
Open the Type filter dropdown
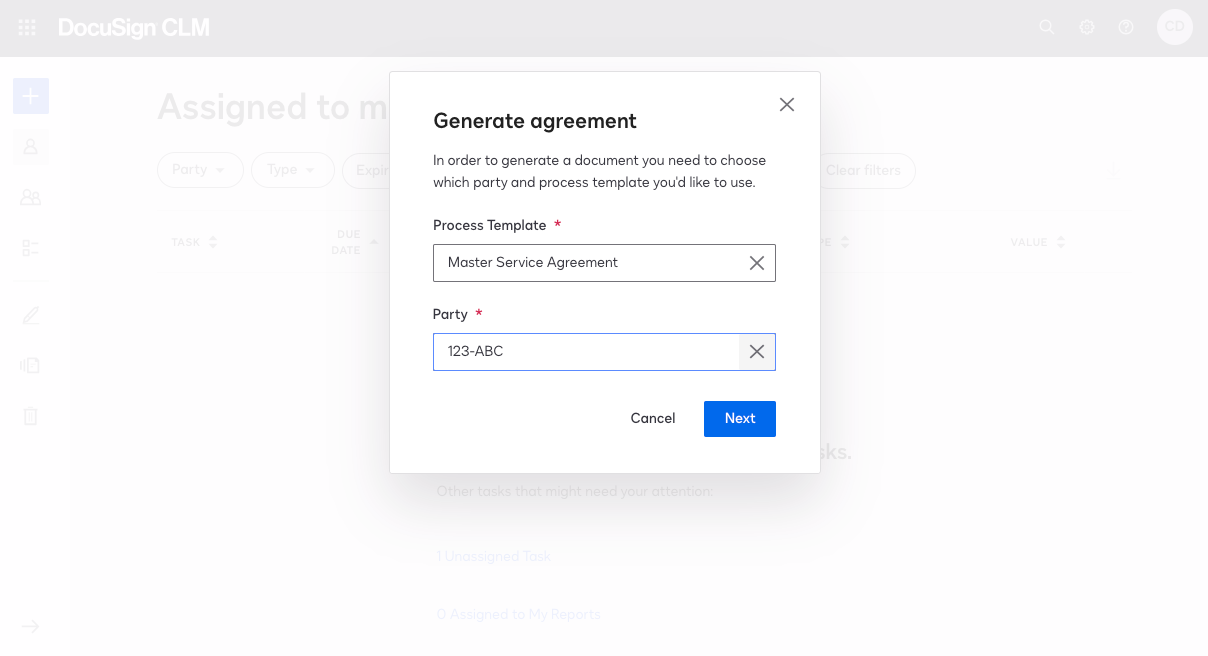click(292, 170)
